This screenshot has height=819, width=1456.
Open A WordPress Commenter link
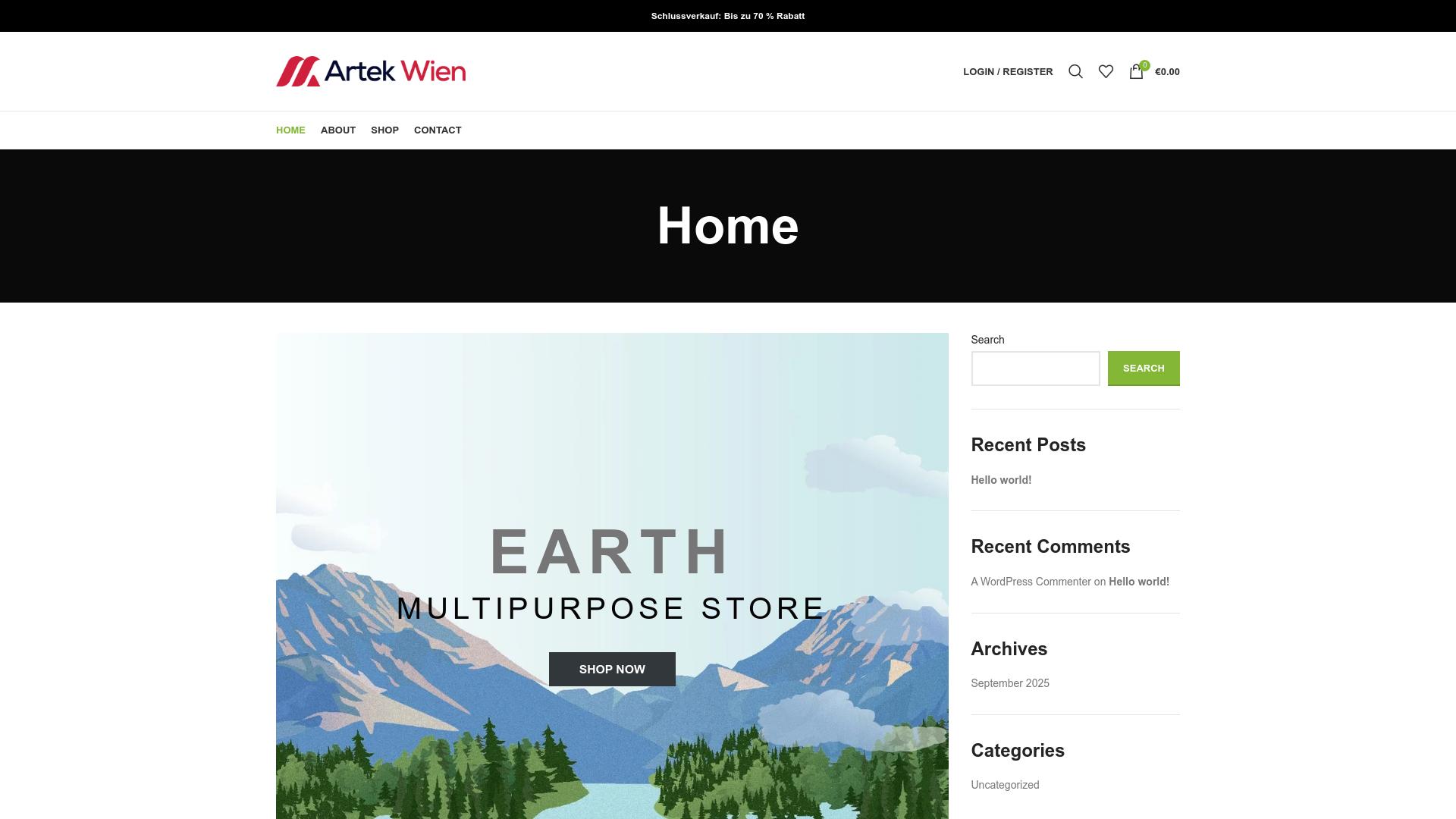coord(1031,582)
